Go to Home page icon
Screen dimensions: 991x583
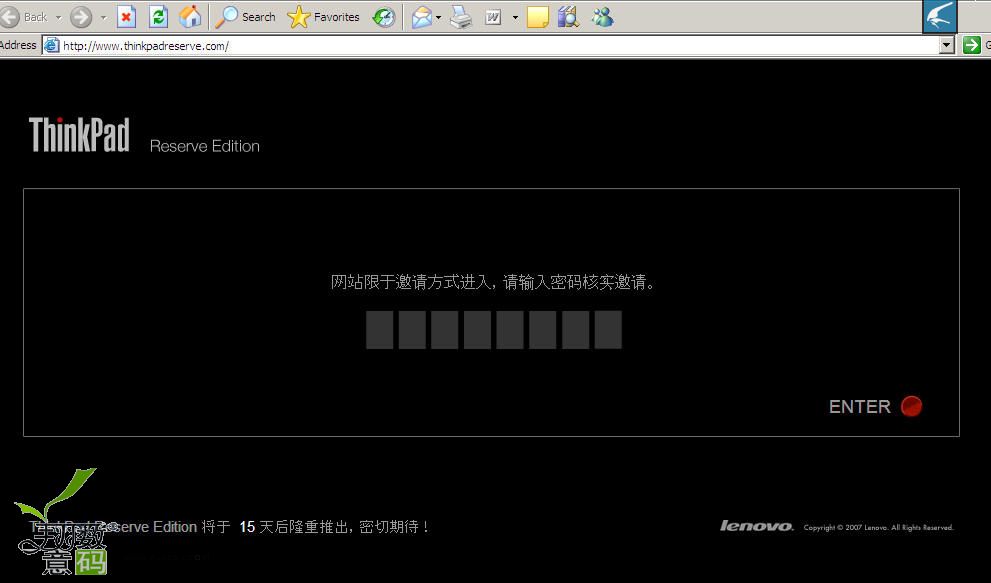click(190, 17)
